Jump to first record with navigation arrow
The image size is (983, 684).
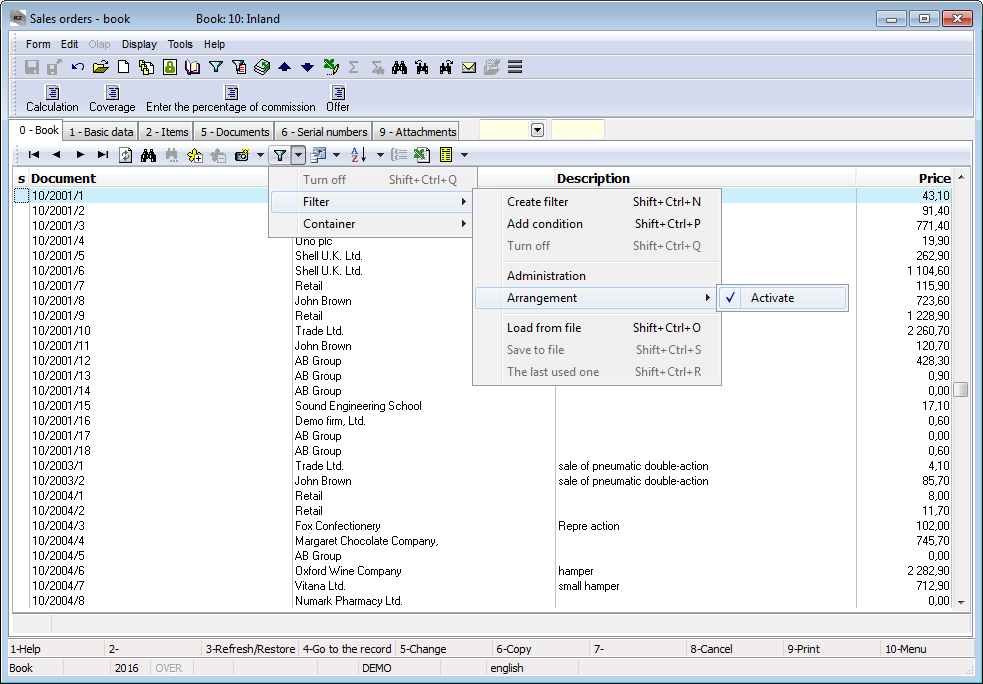pyautogui.click(x=34, y=155)
